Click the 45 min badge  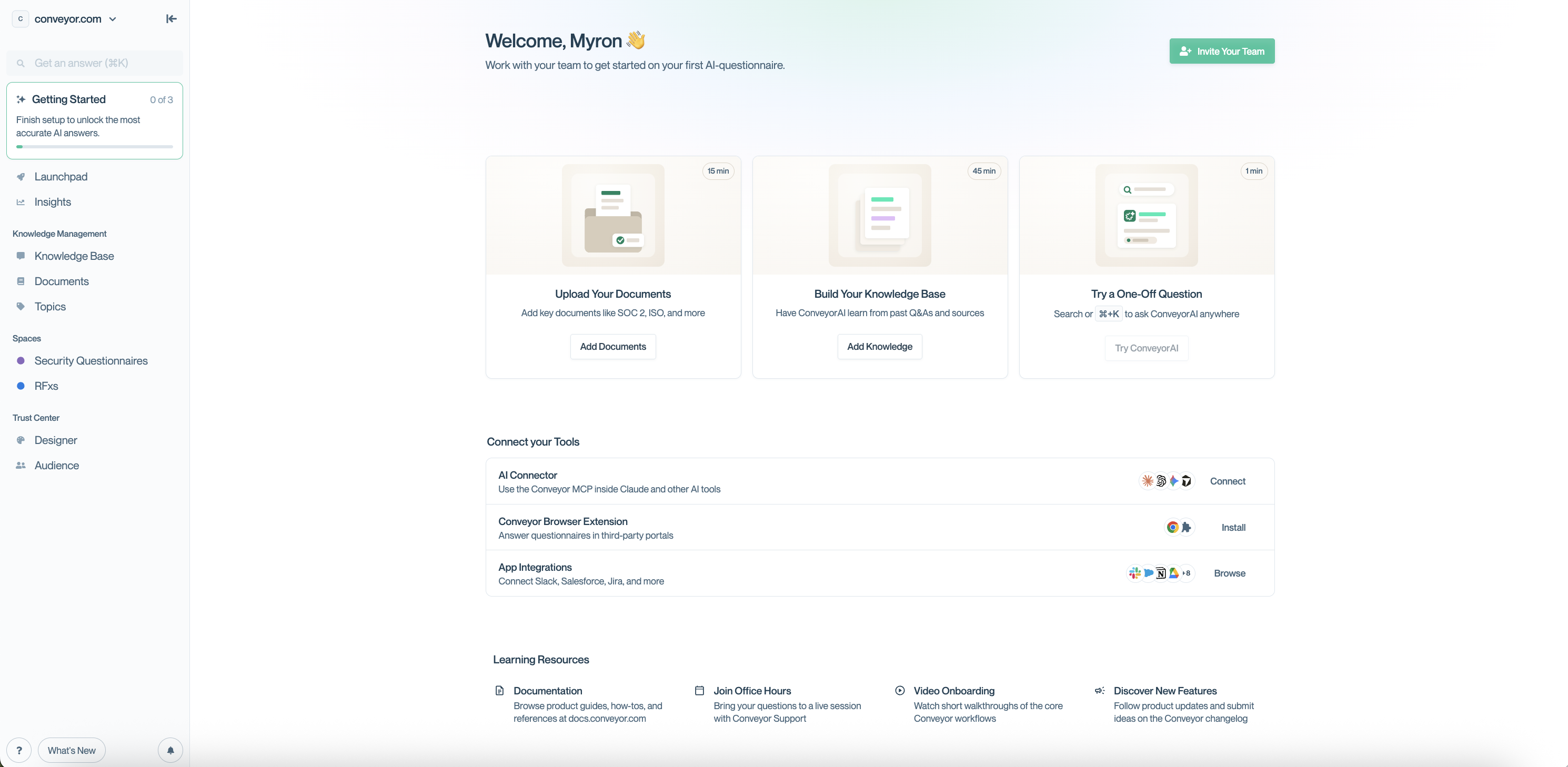984,171
